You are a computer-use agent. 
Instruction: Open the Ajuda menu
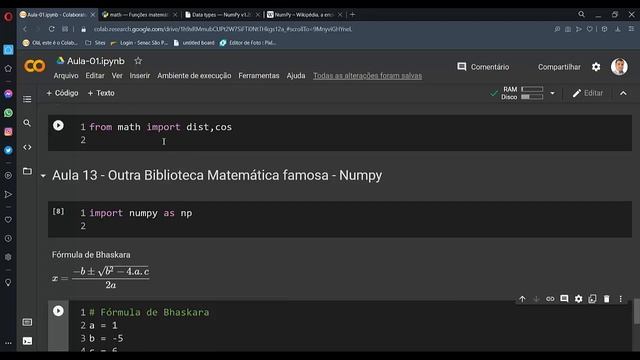tap(296, 76)
